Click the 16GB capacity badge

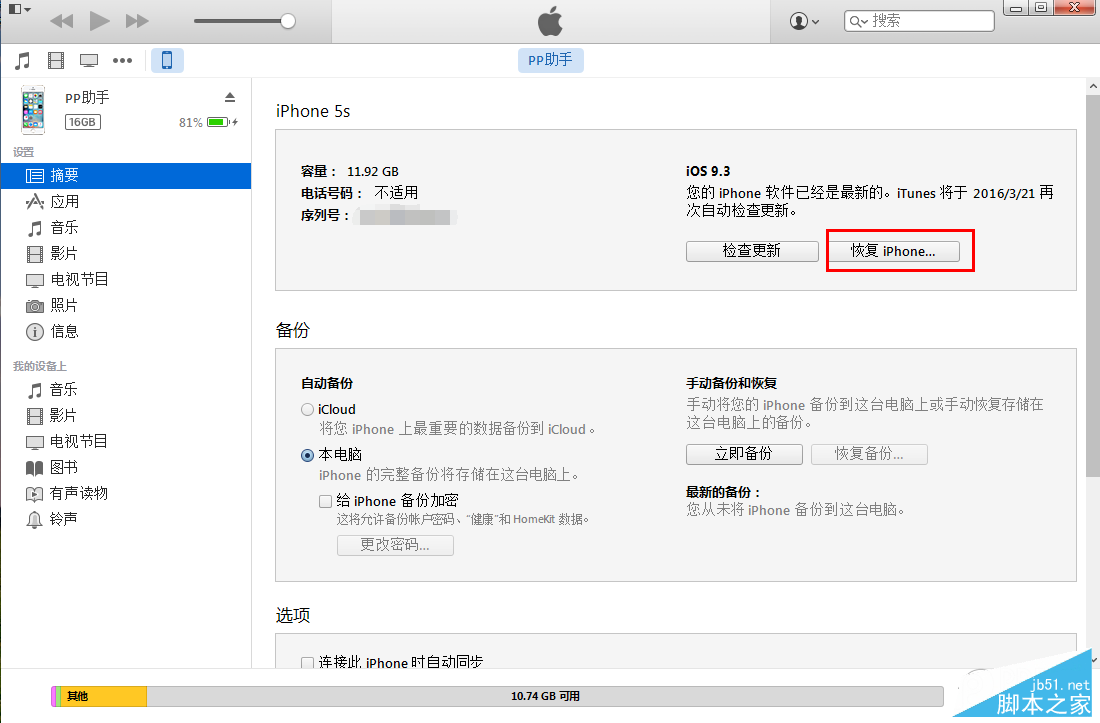click(x=83, y=122)
